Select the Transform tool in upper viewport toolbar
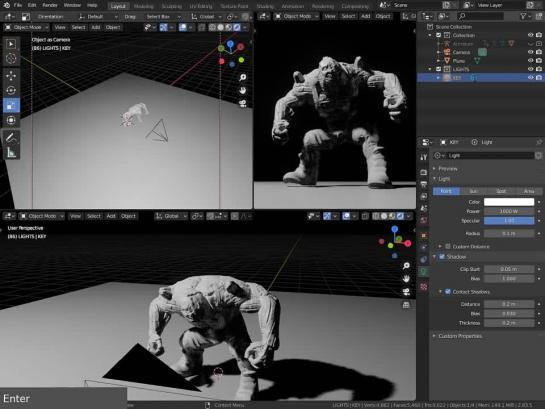 [11, 120]
